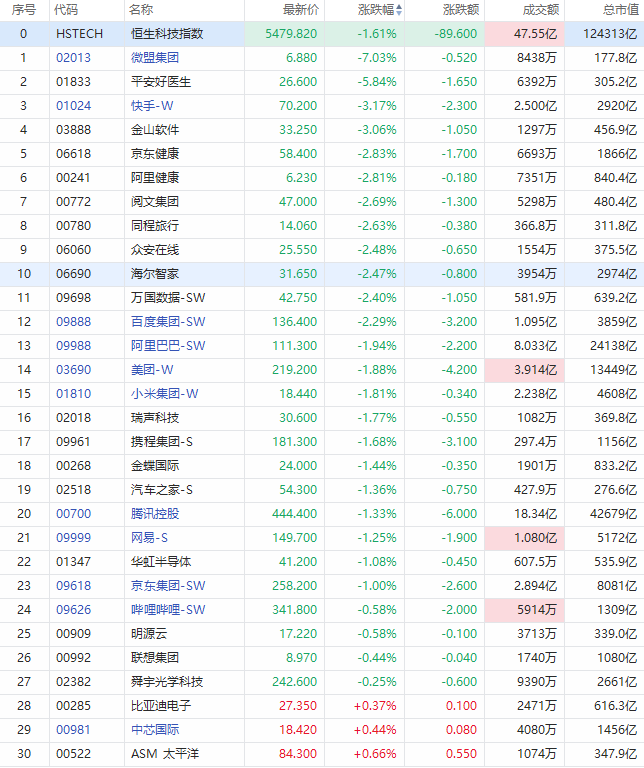Open 中芯国际 stock link
This screenshot has width=644, height=768.
(x=155, y=730)
